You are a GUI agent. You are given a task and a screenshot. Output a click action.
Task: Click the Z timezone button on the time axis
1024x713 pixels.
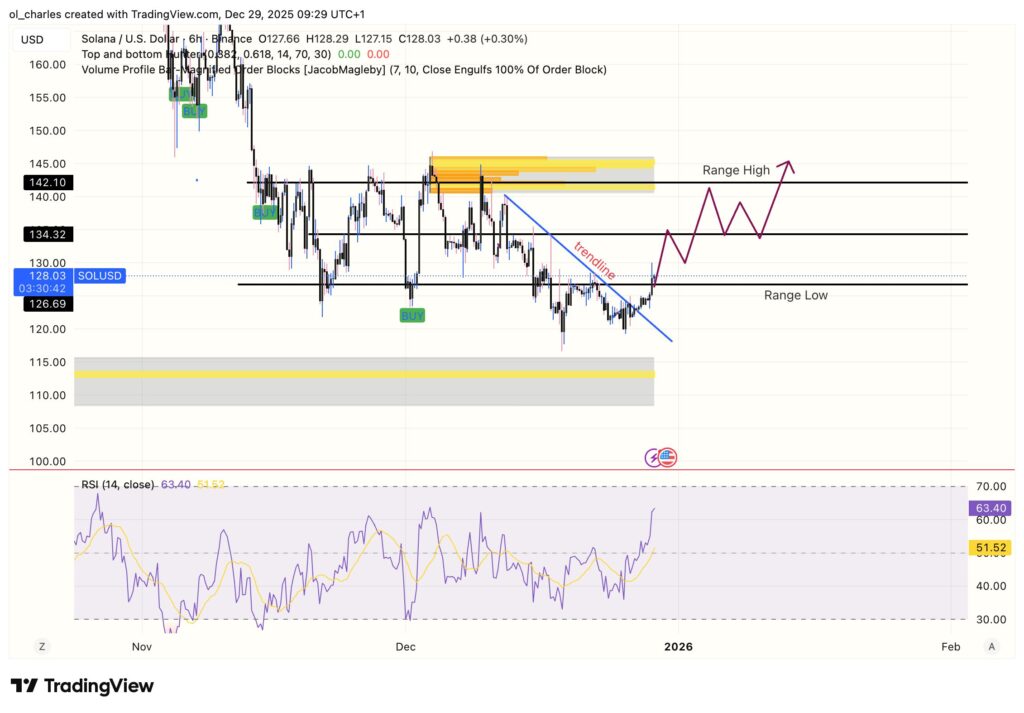click(x=41, y=647)
